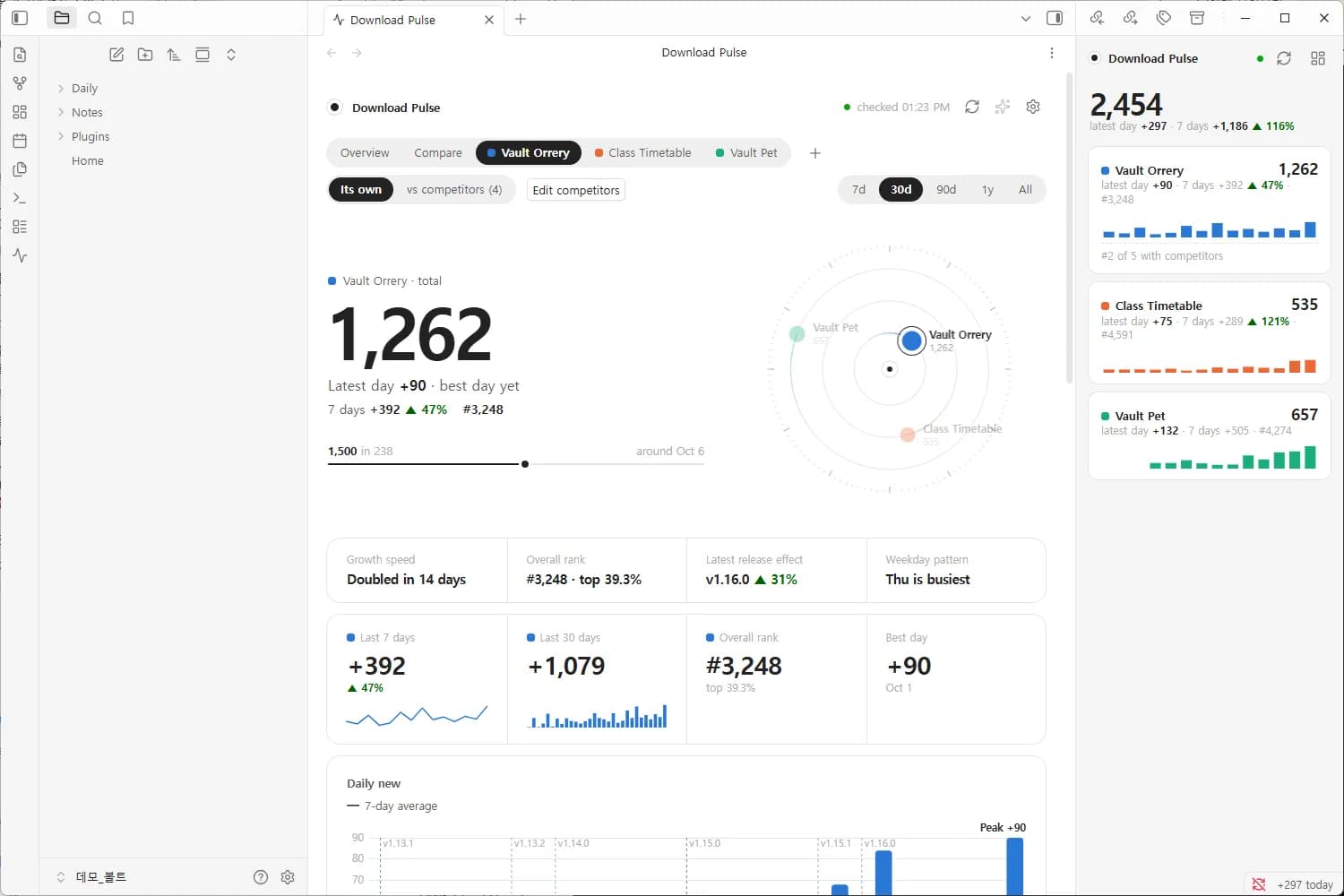The image size is (1344, 896).
Task: Add a new plugin tab with plus
Action: (x=814, y=153)
